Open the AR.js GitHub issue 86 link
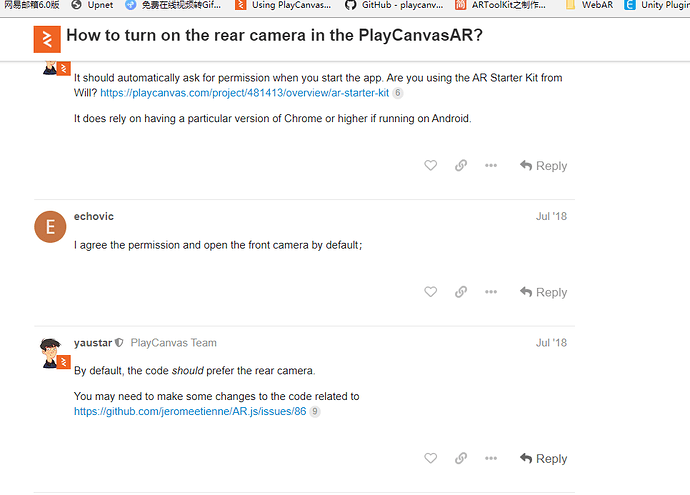Viewport: 690px width, 495px height. coord(190,411)
